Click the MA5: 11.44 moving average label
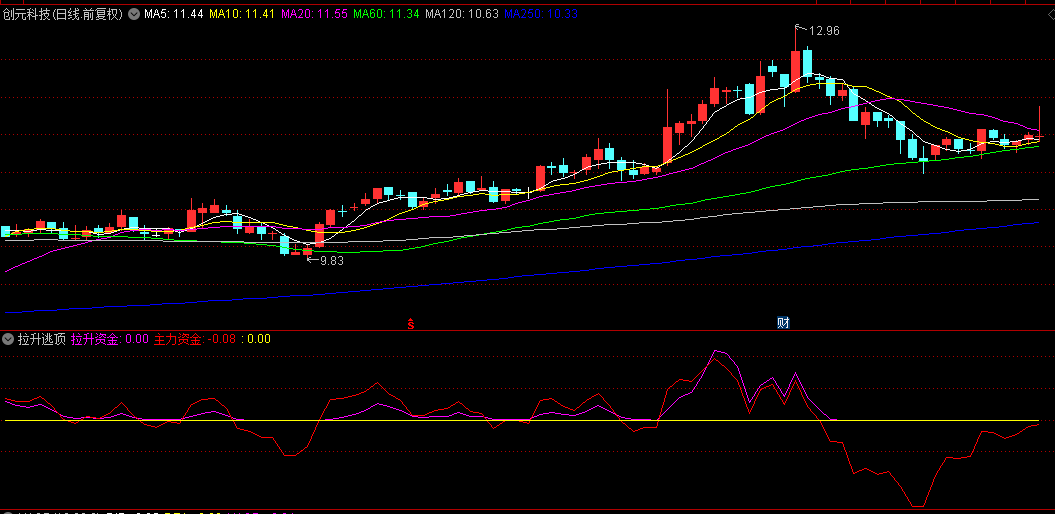 pos(174,13)
